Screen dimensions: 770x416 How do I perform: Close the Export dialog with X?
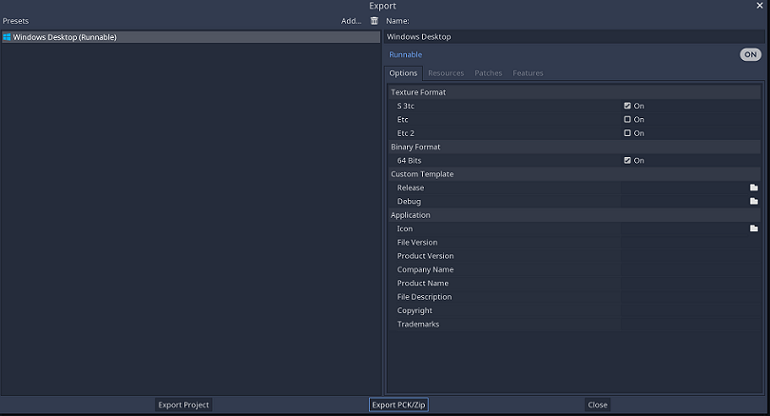click(760, 5)
